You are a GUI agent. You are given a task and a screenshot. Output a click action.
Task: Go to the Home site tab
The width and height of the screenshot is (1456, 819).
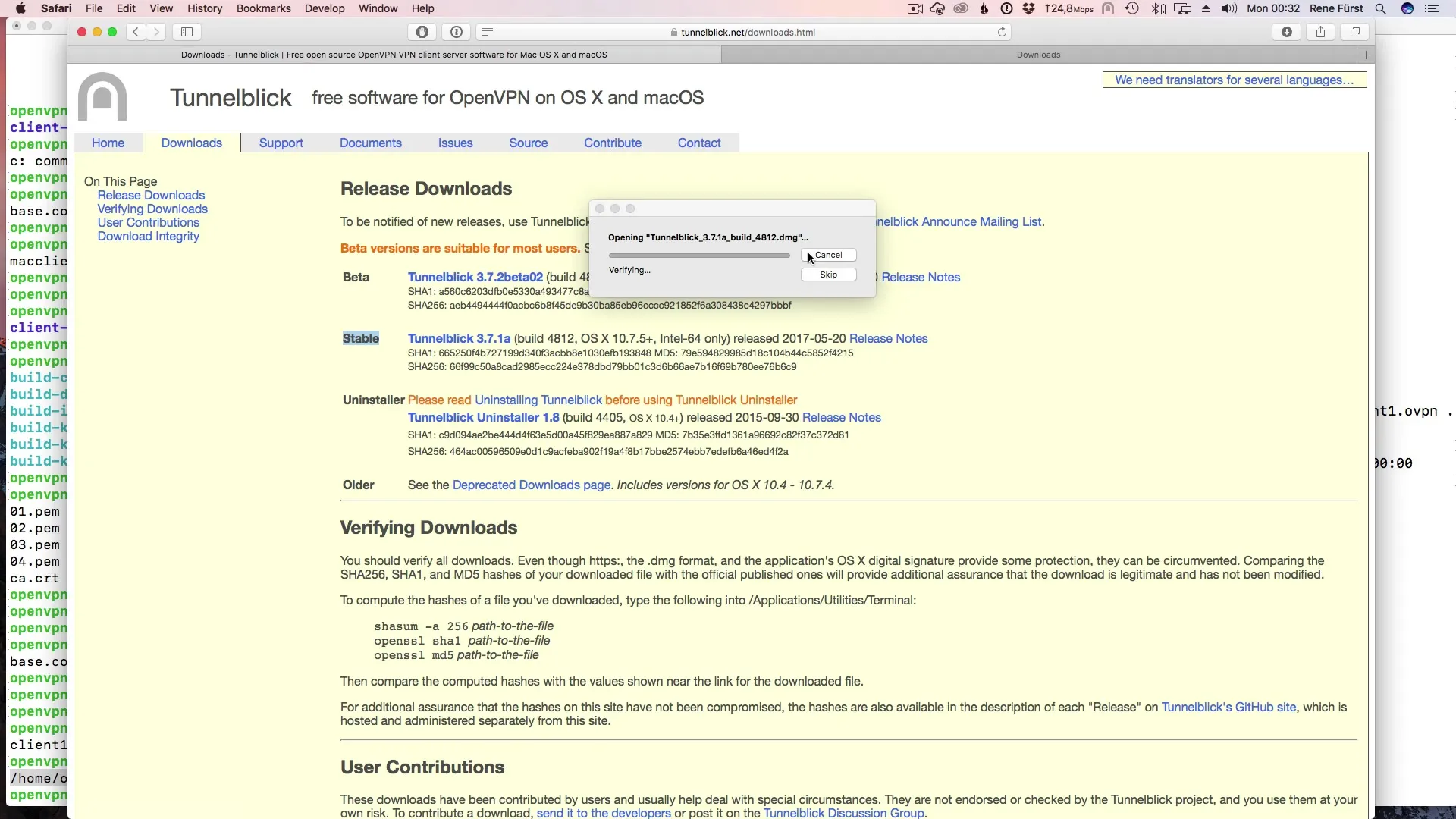[x=108, y=143]
